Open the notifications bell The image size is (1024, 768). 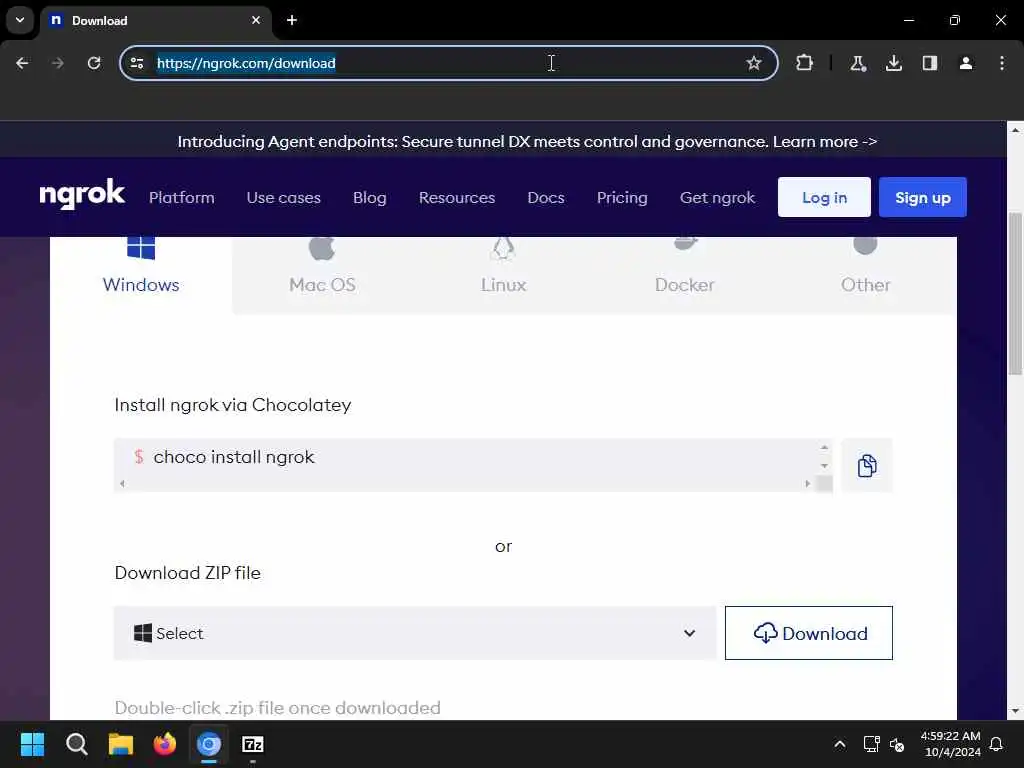996,744
